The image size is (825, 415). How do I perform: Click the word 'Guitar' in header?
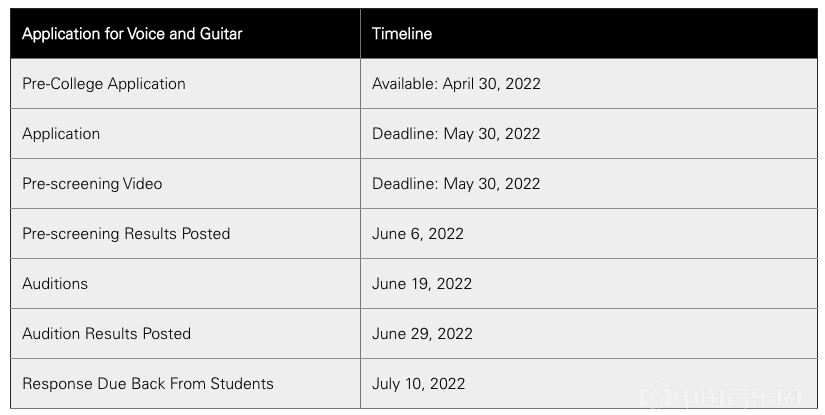(221, 34)
